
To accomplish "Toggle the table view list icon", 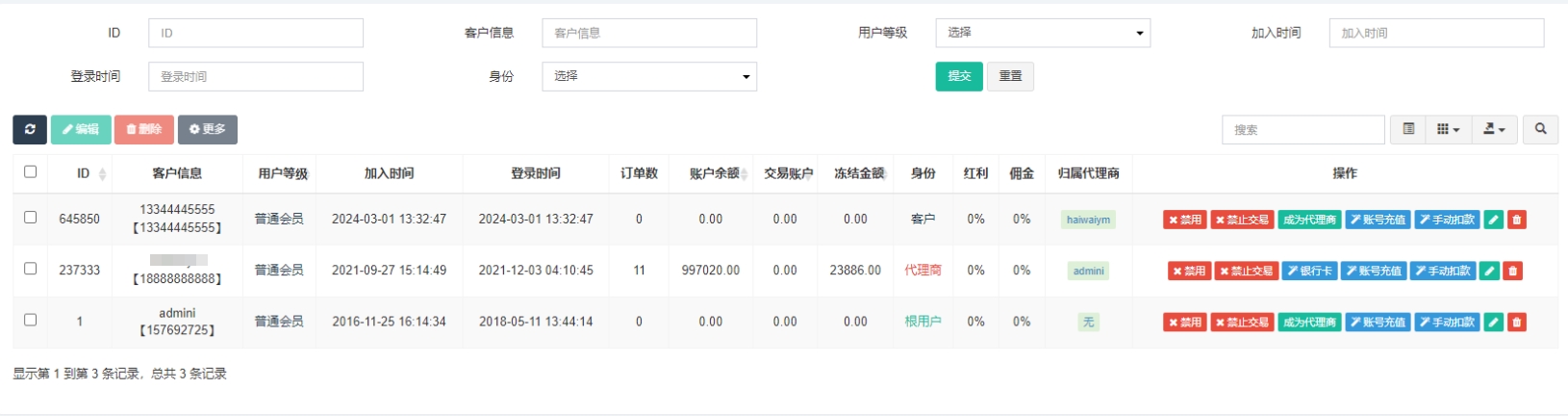I will tap(1408, 129).
